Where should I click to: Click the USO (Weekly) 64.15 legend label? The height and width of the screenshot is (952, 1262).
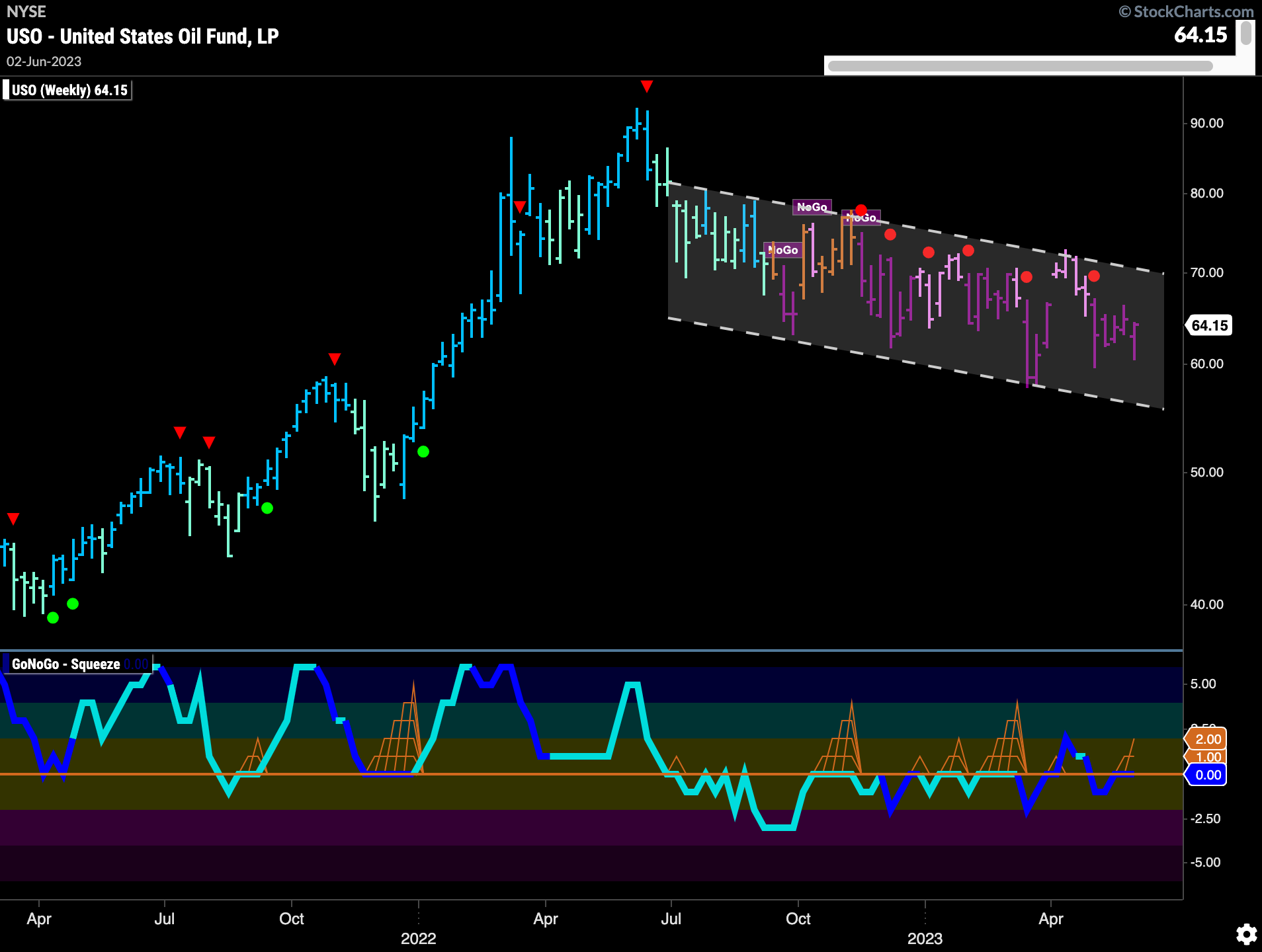point(66,90)
